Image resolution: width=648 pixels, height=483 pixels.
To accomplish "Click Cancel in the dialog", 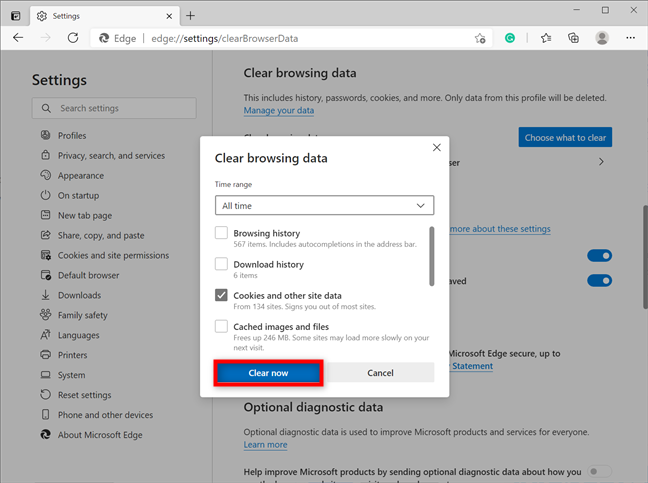I will pos(380,373).
